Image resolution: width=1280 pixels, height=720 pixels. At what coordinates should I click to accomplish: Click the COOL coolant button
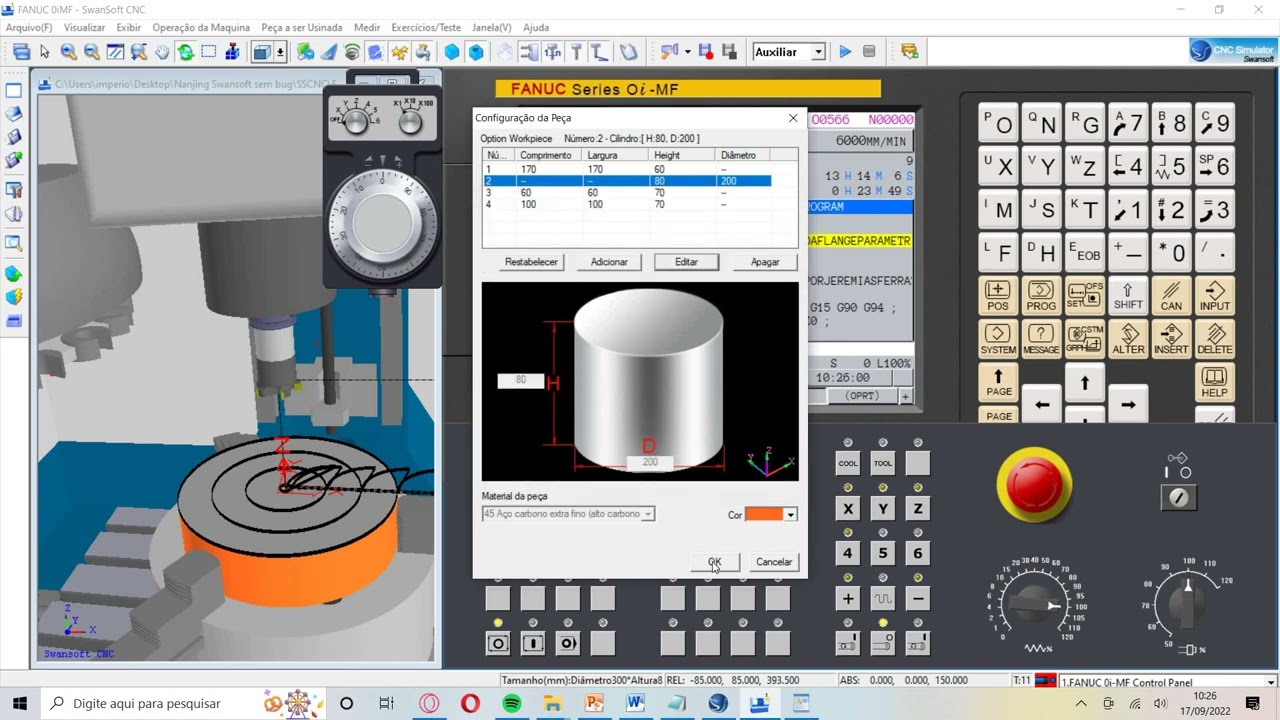pyautogui.click(x=848, y=464)
